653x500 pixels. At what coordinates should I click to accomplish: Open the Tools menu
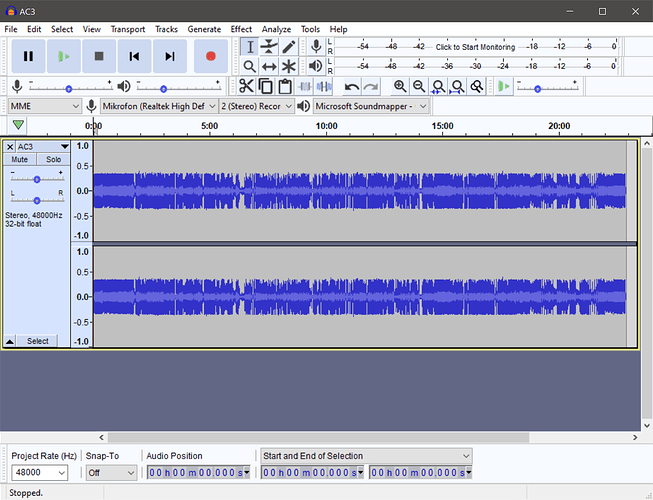(x=310, y=29)
